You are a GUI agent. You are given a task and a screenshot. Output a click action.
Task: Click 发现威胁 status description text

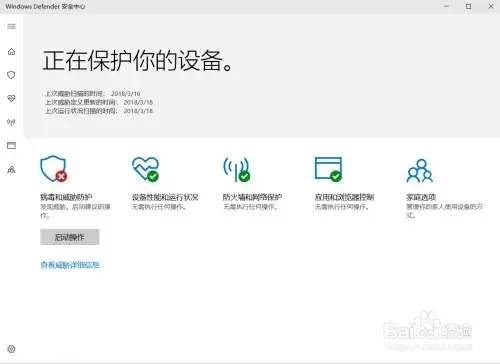point(75,211)
